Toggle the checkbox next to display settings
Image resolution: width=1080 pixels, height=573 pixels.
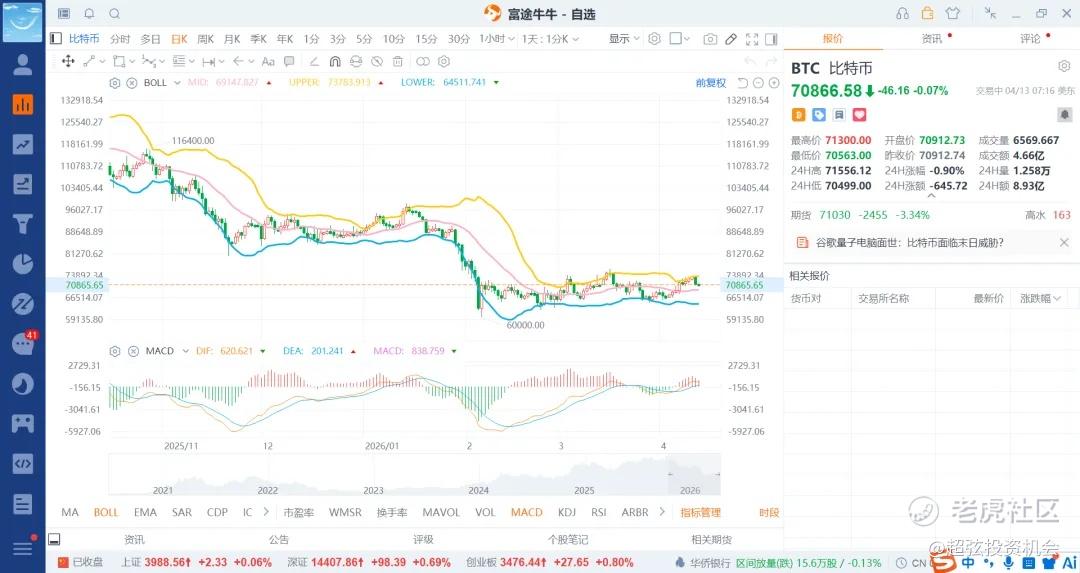coord(676,39)
